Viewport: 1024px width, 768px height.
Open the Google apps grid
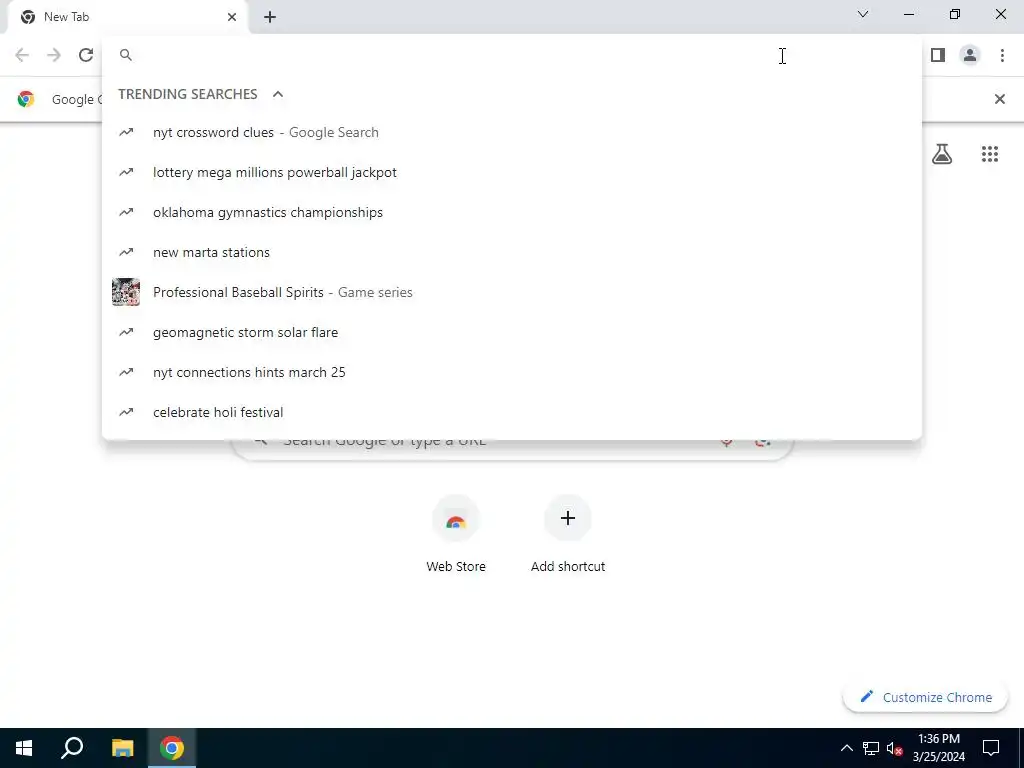coord(990,154)
